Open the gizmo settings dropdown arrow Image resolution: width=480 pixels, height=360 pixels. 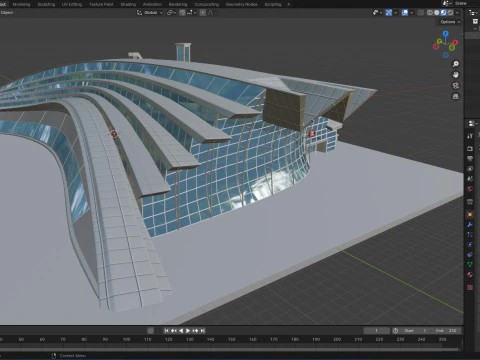click(395, 13)
